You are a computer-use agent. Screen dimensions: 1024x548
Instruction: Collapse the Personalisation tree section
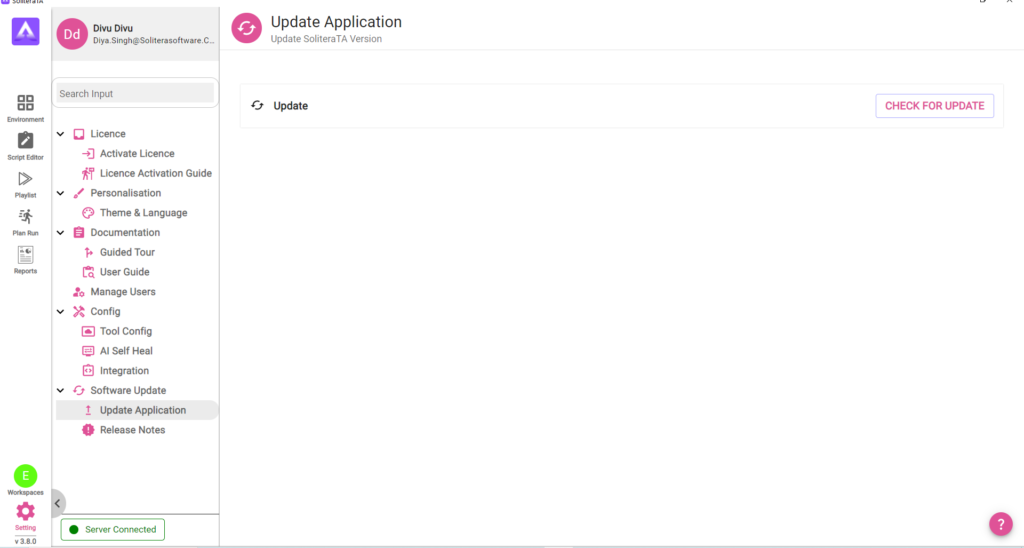click(61, 193)
